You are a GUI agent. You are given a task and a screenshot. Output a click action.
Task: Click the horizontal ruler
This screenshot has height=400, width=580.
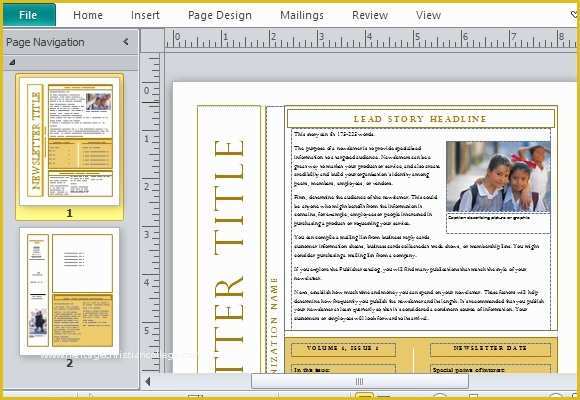click(371, 39)
